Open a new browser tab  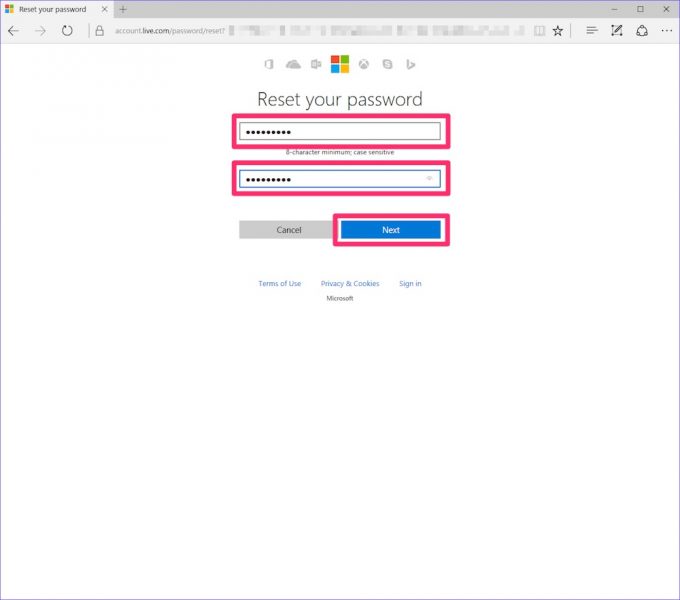click(123, 9)
